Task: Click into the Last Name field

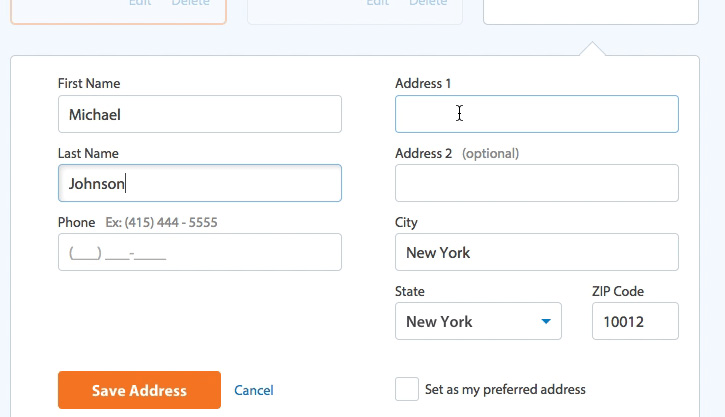Action: pos(200,183)
